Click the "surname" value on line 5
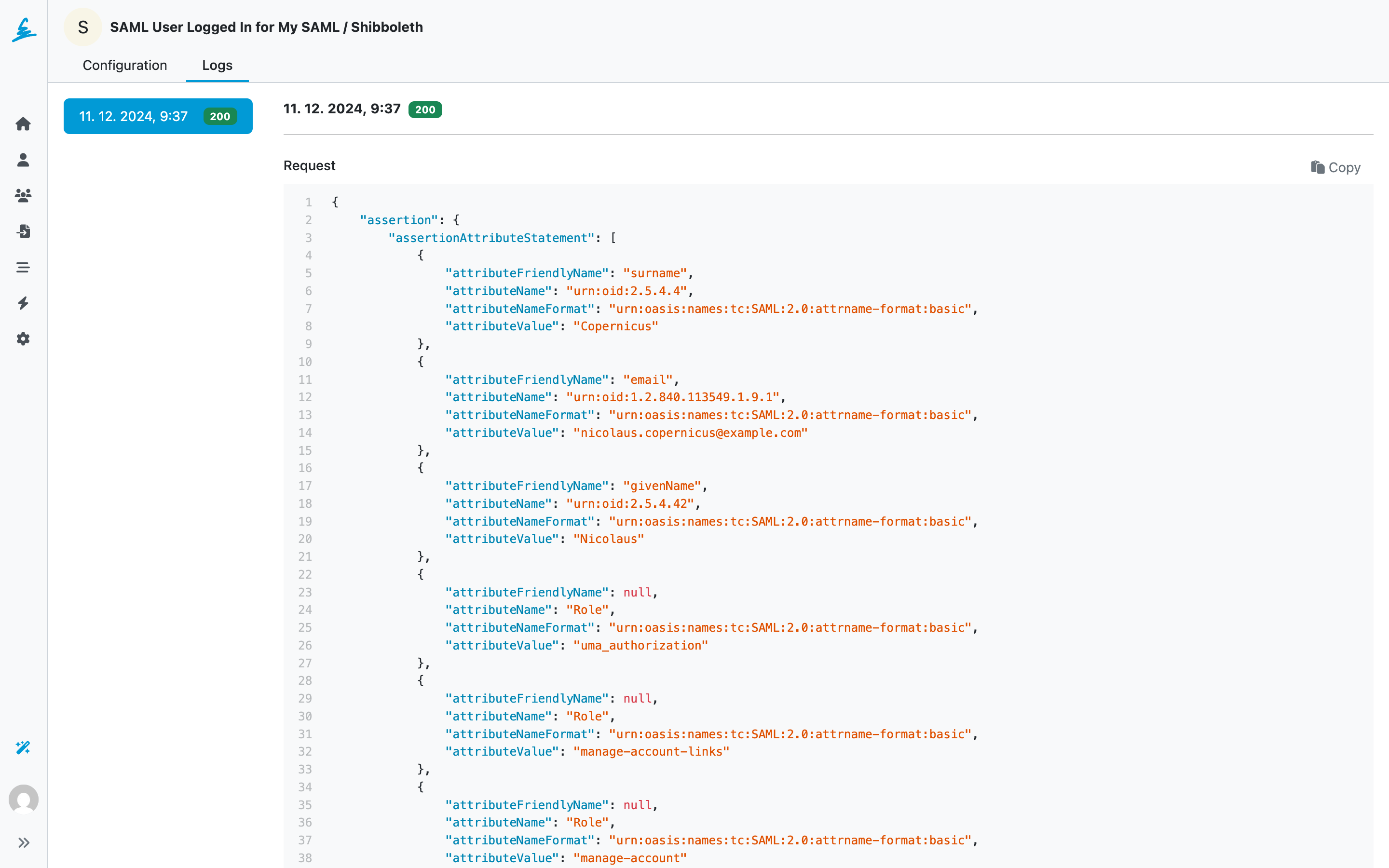Screen dimensions: 1389x868 click(655, 273)
